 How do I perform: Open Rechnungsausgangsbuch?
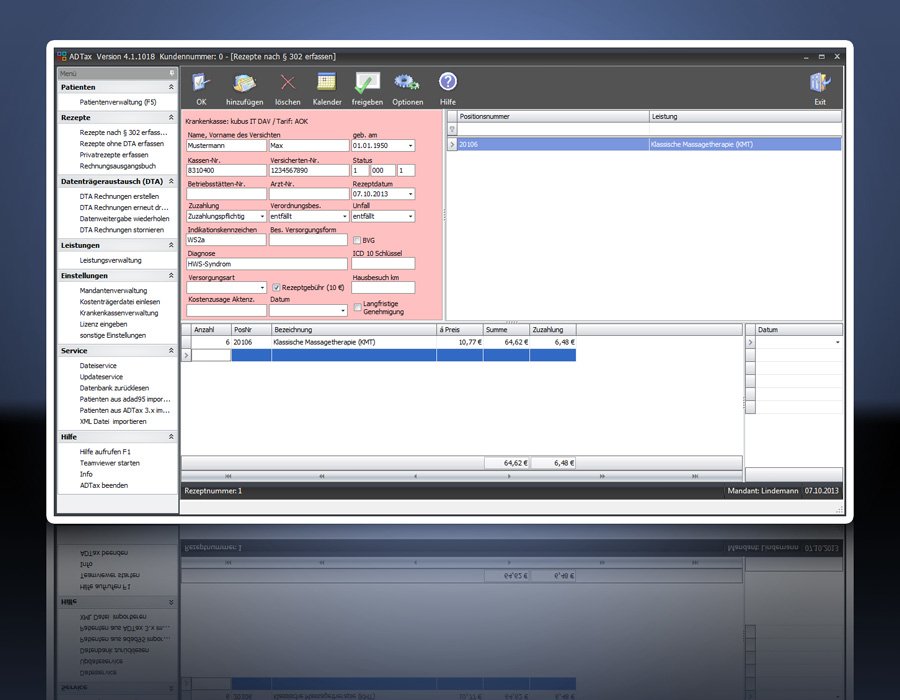click(118, 166)
